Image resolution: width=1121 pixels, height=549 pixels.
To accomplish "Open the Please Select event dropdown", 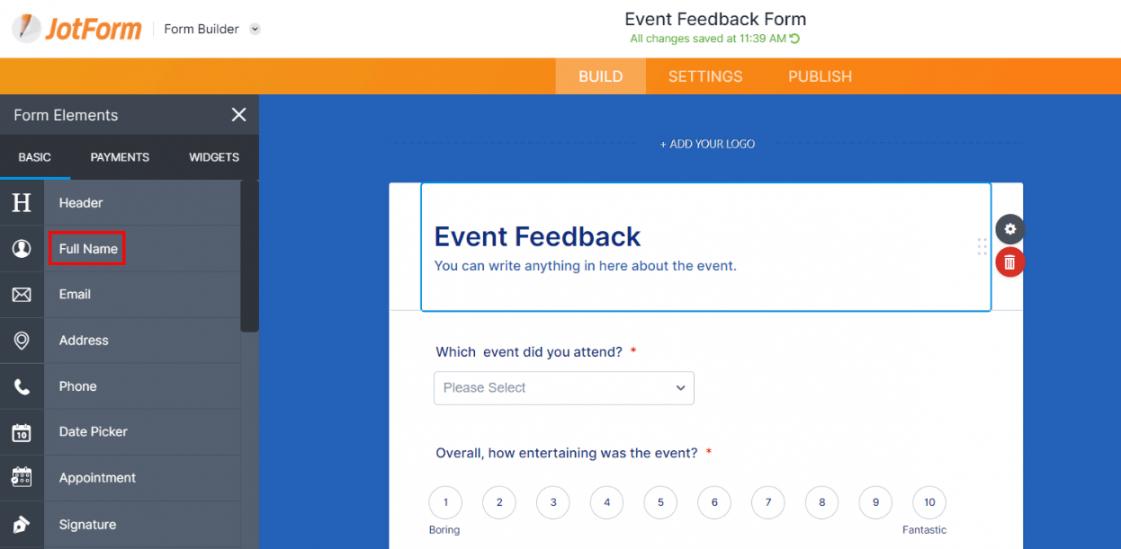I will 564,388.
